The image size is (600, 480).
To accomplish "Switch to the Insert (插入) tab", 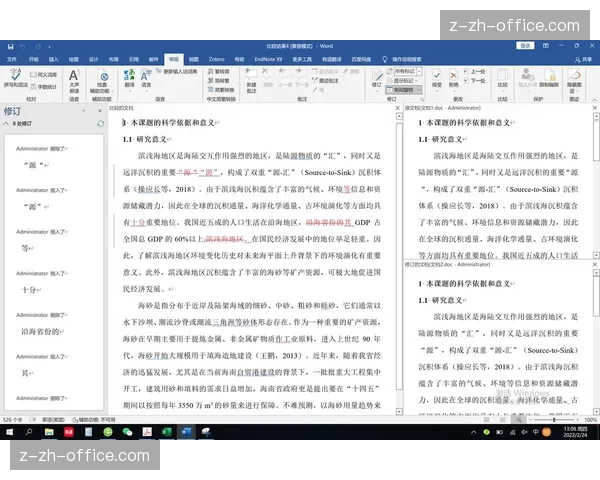I will pyautogui.click(x=54, y=59).
